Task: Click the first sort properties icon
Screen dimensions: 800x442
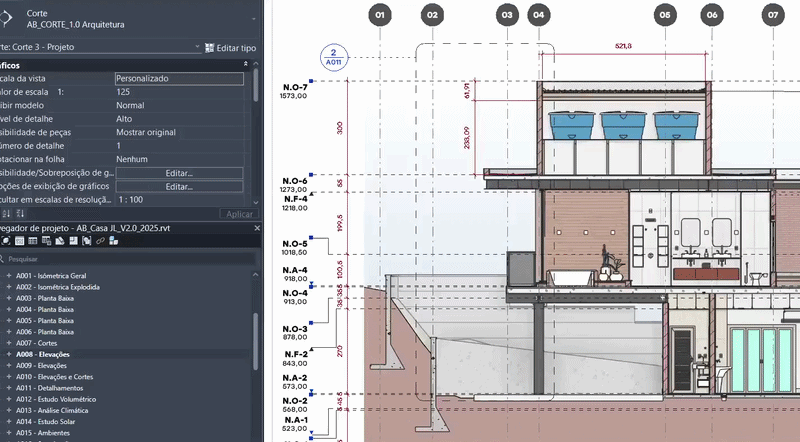Action: click(6, 213)
